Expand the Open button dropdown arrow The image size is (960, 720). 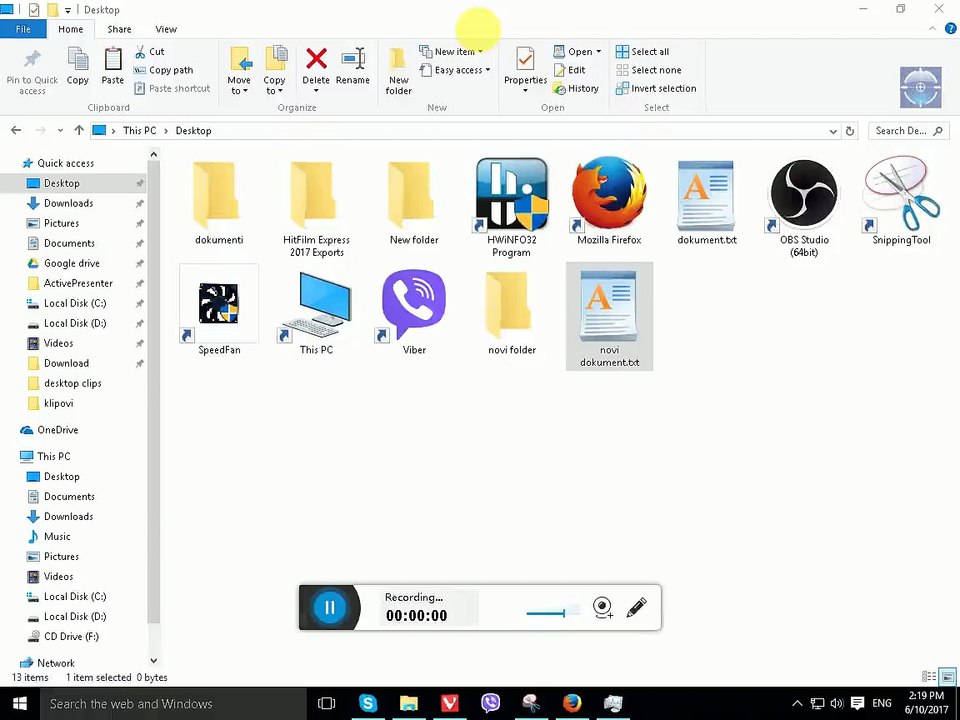[x=599, y=52]
